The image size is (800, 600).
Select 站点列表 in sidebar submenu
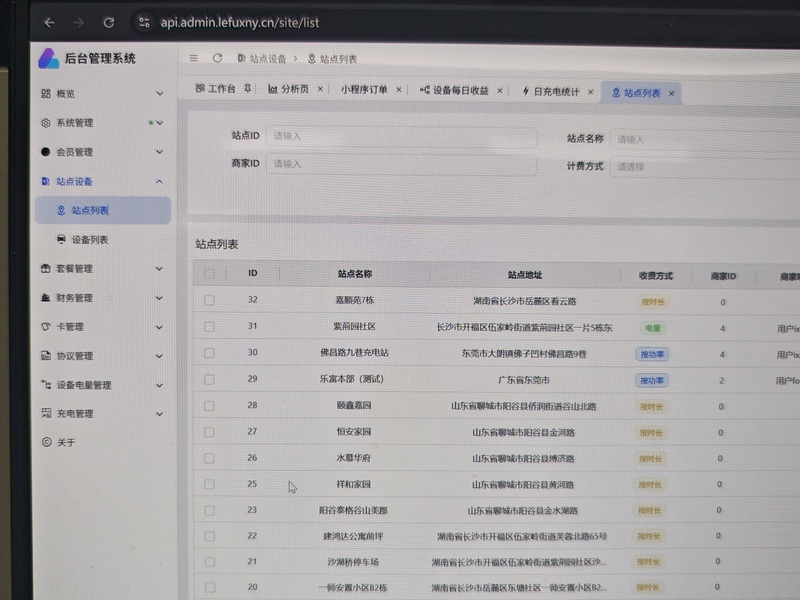103,210
